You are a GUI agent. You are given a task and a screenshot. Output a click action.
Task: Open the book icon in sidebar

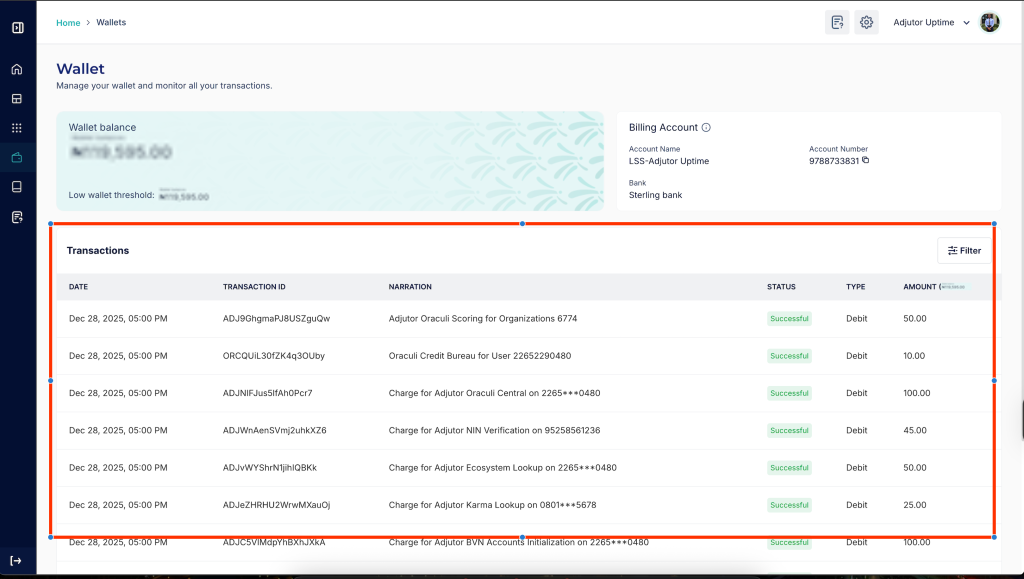point(17,187)
